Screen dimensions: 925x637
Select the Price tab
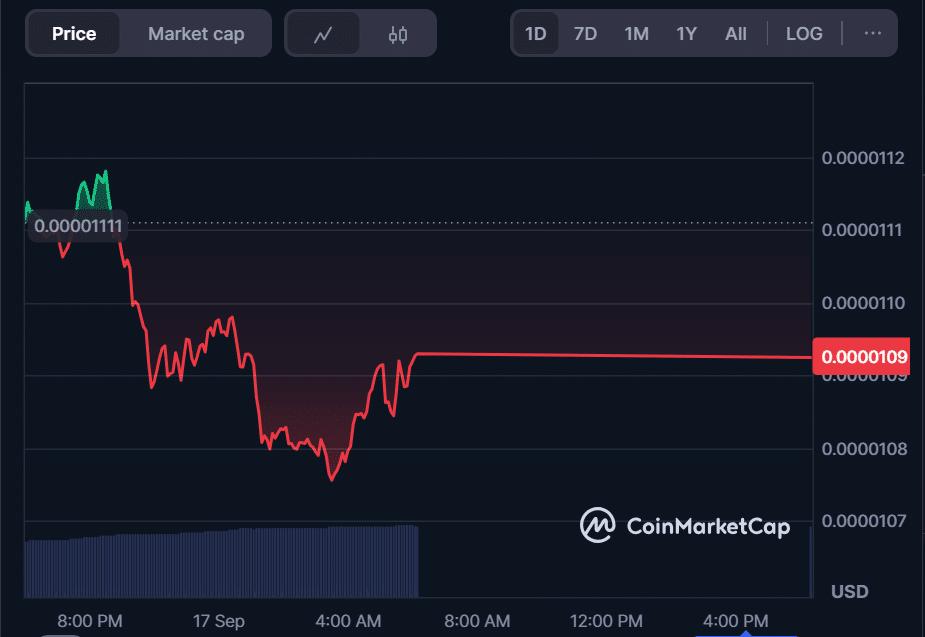click(74, 34)
